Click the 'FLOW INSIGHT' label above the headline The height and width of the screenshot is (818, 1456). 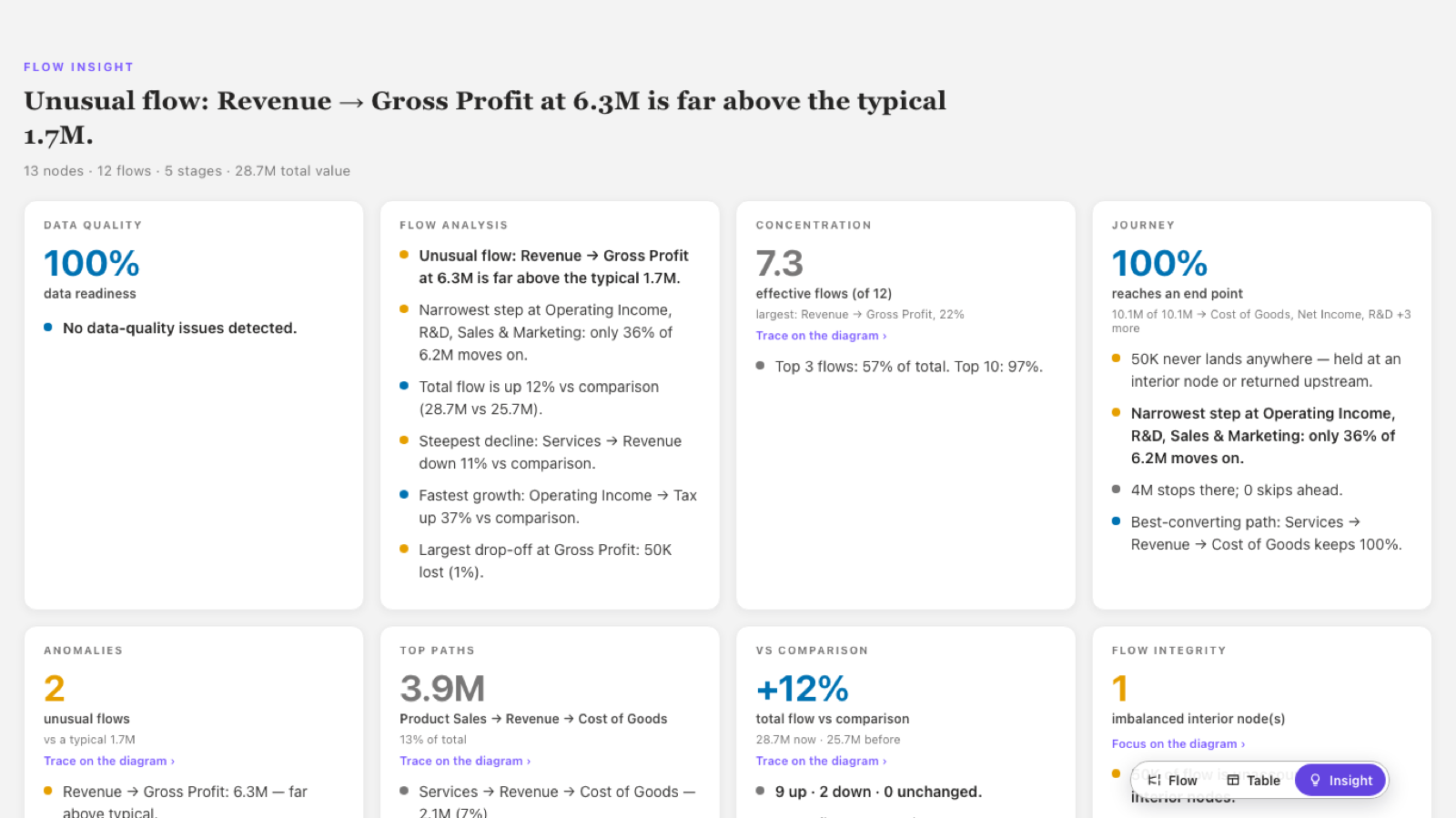click(78, 67)
